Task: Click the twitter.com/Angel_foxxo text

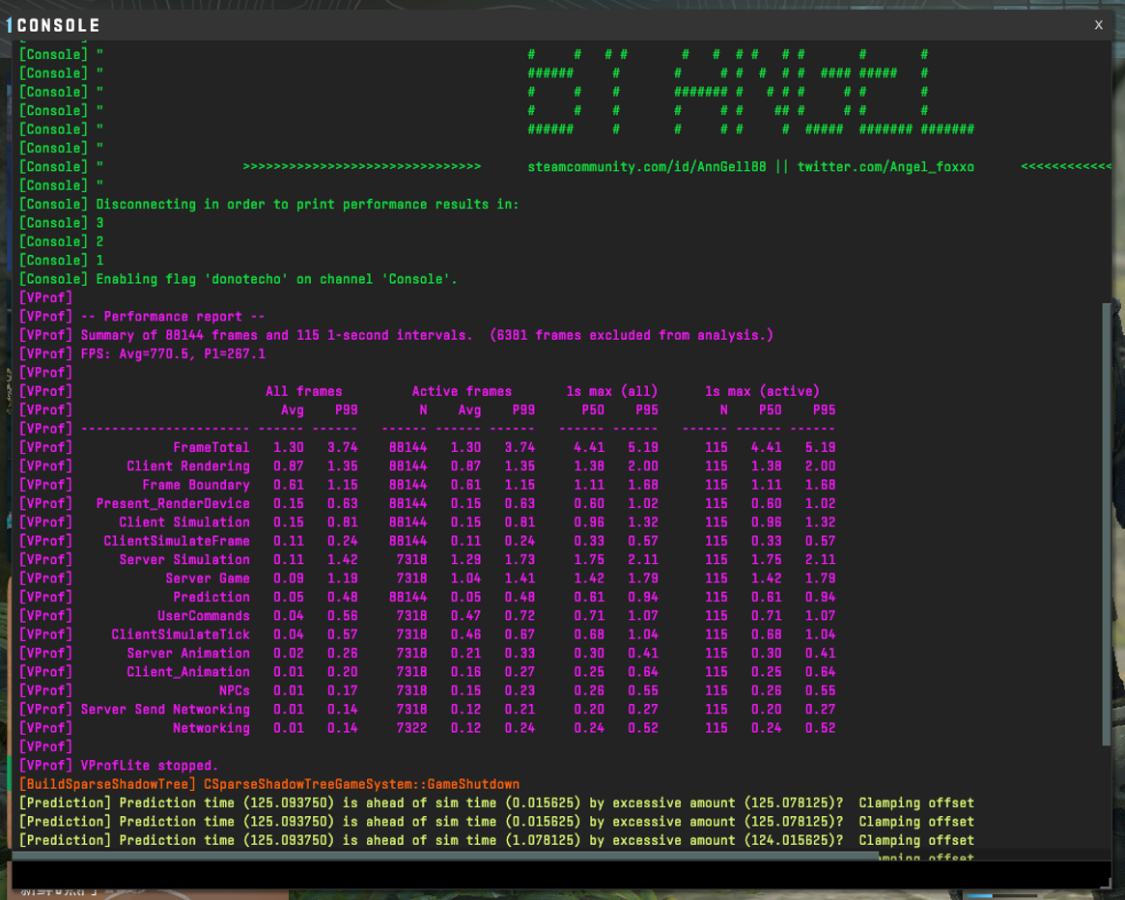Action: [x=885, y=167]
